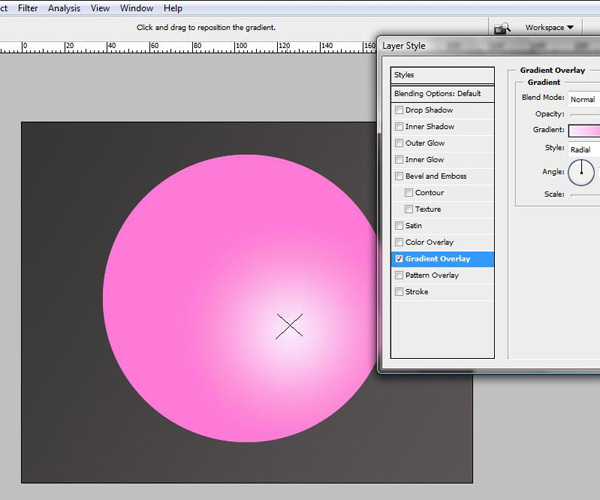This screenshot has height=500, width=600.
Task: Open the Blend Mode Normal dropdown
Action: pyautogui.click(x=584, y=99)
